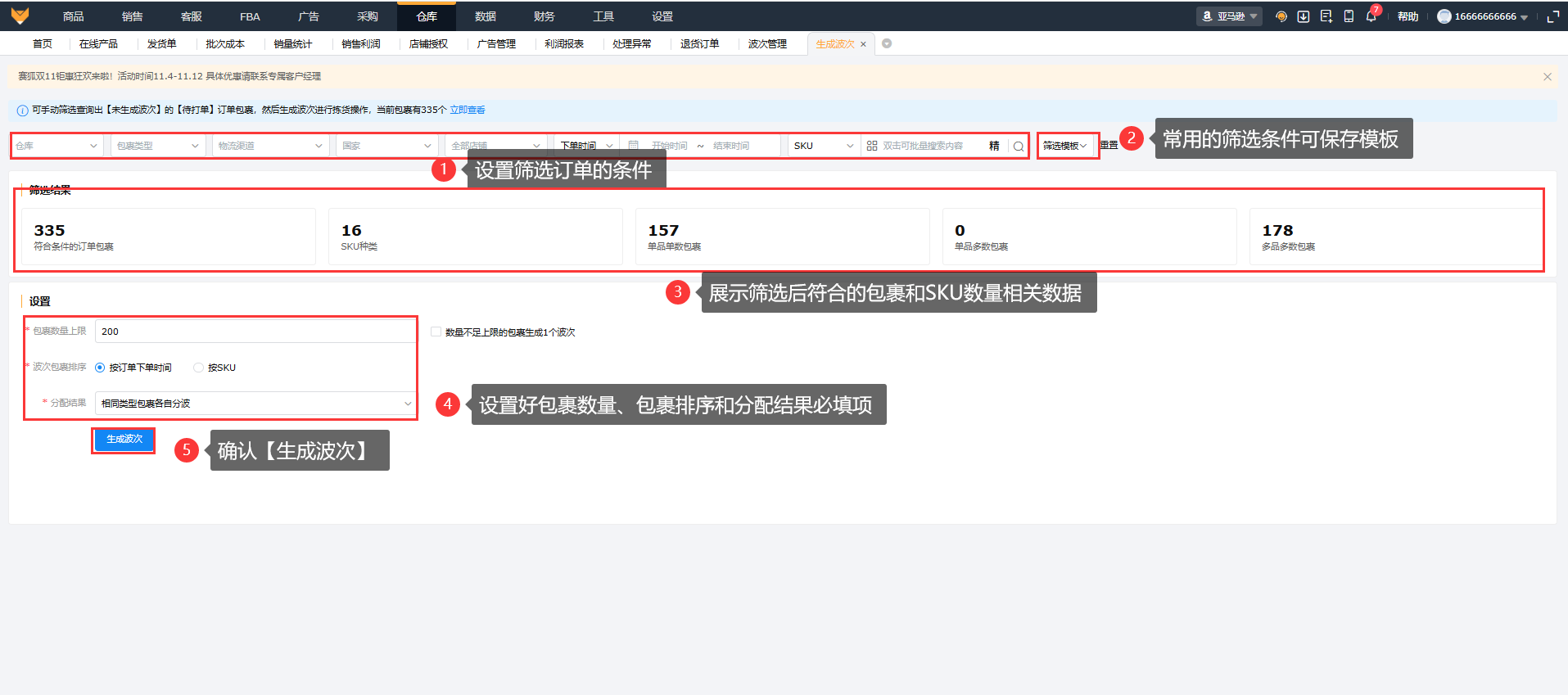Click the 包裹数量上限 input field
The height and width of the screenshot is (695, 1568).
tap(255, 332)
